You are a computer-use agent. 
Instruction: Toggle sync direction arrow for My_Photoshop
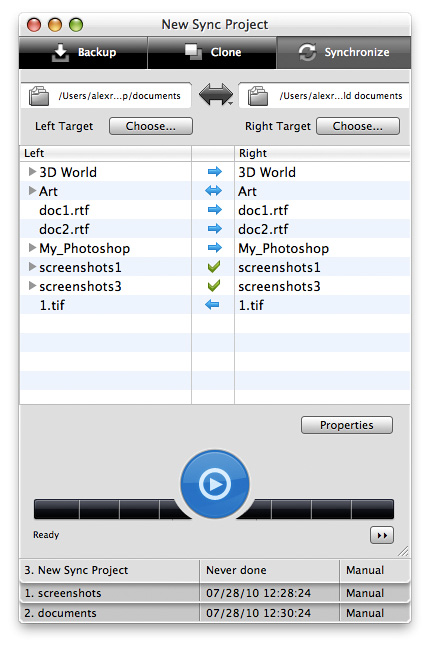[214, 248]
